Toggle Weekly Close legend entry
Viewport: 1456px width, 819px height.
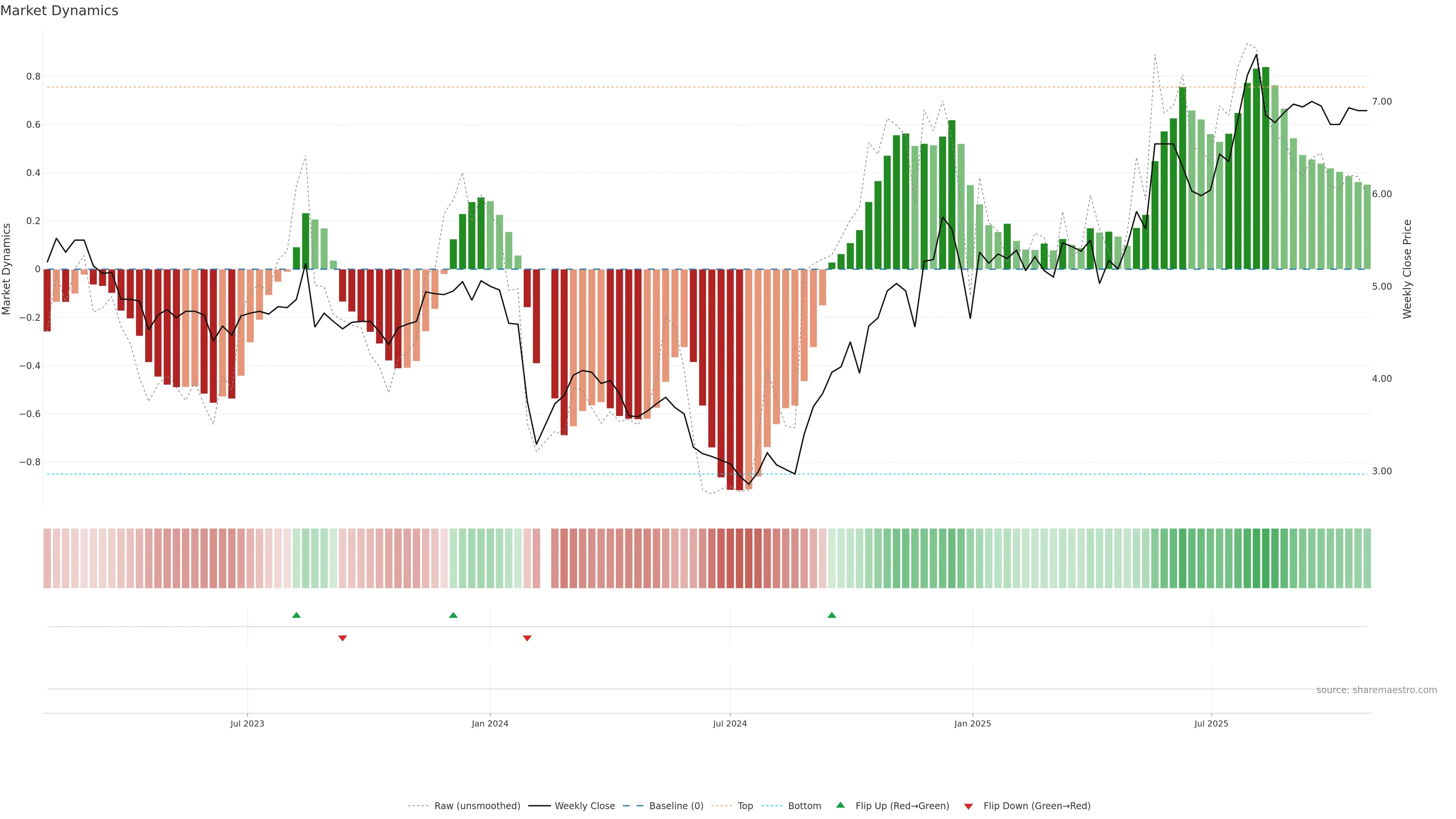584,806
